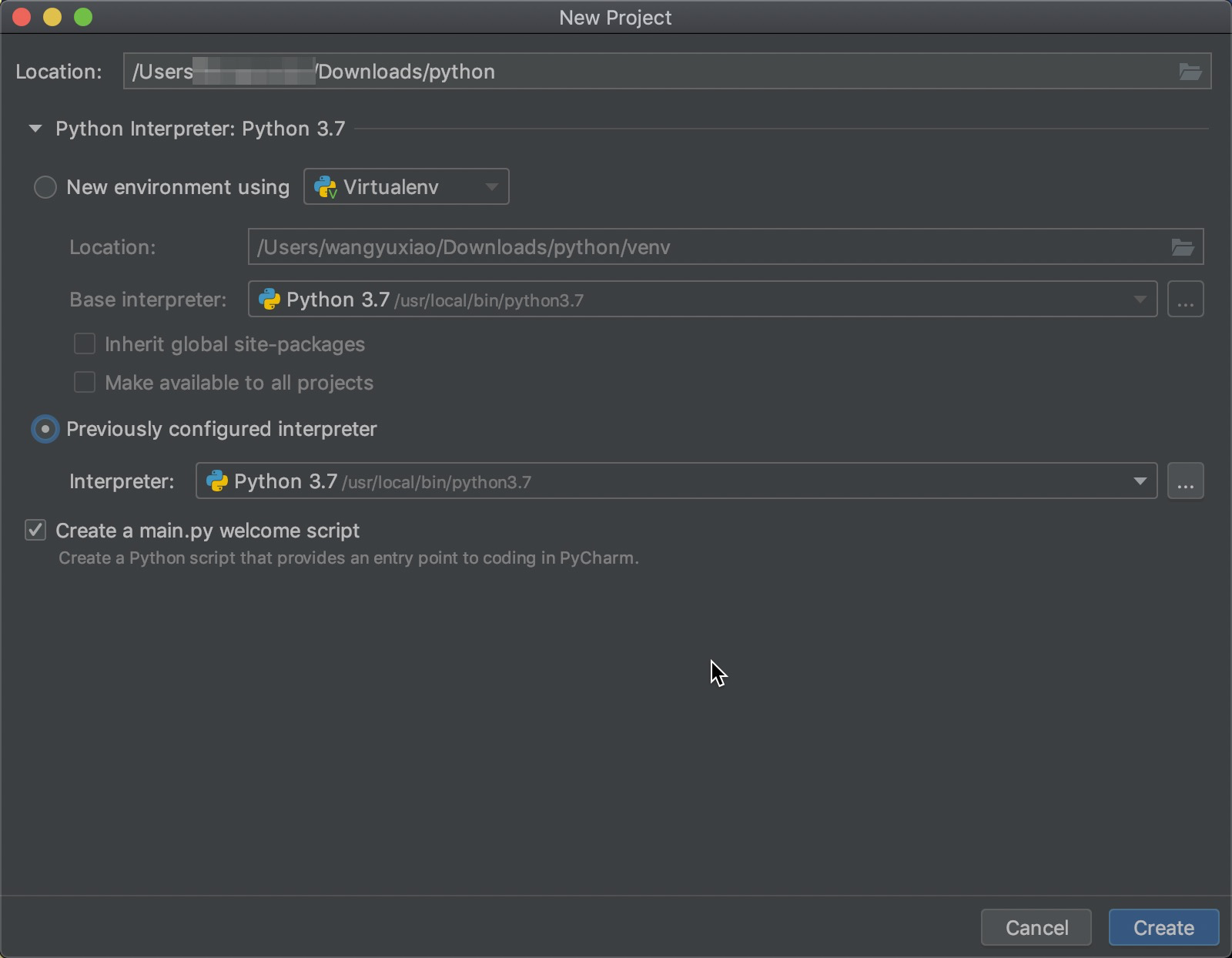Click the Python icon in Interpreter field
This screenshot has width=1232, height=958.
[x=218, y=481]
